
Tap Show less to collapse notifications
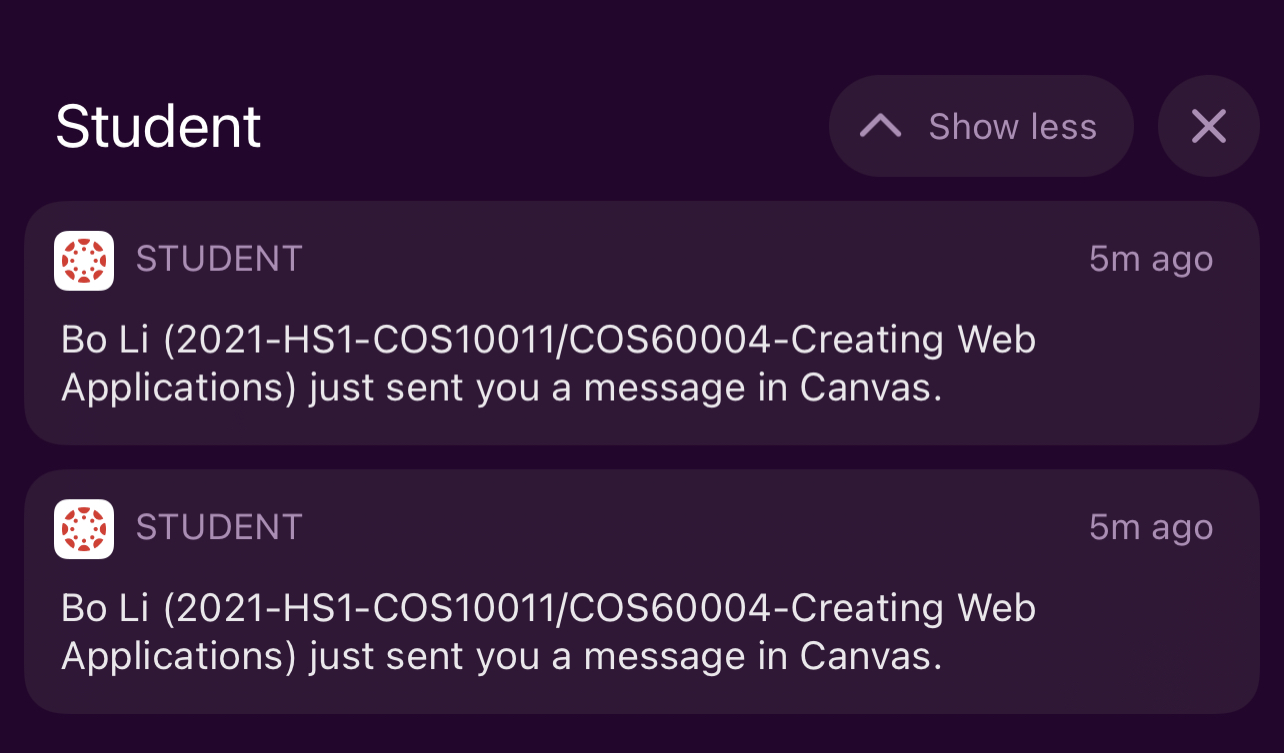[x=1012, y=126]
